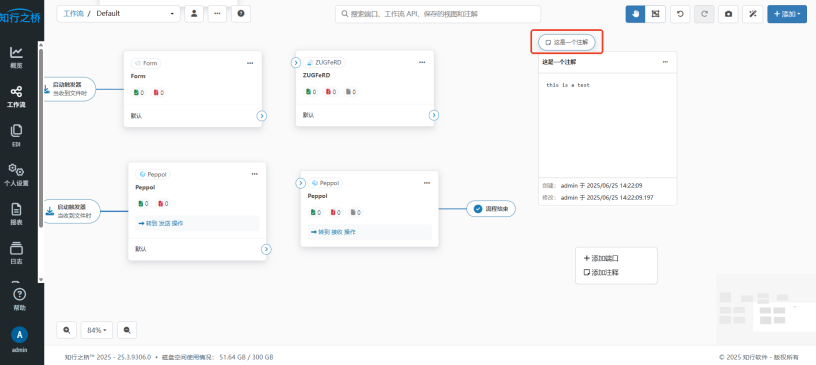Click the note text 'this is a test'
Screen dimensions: 816x365
(568, 85)
